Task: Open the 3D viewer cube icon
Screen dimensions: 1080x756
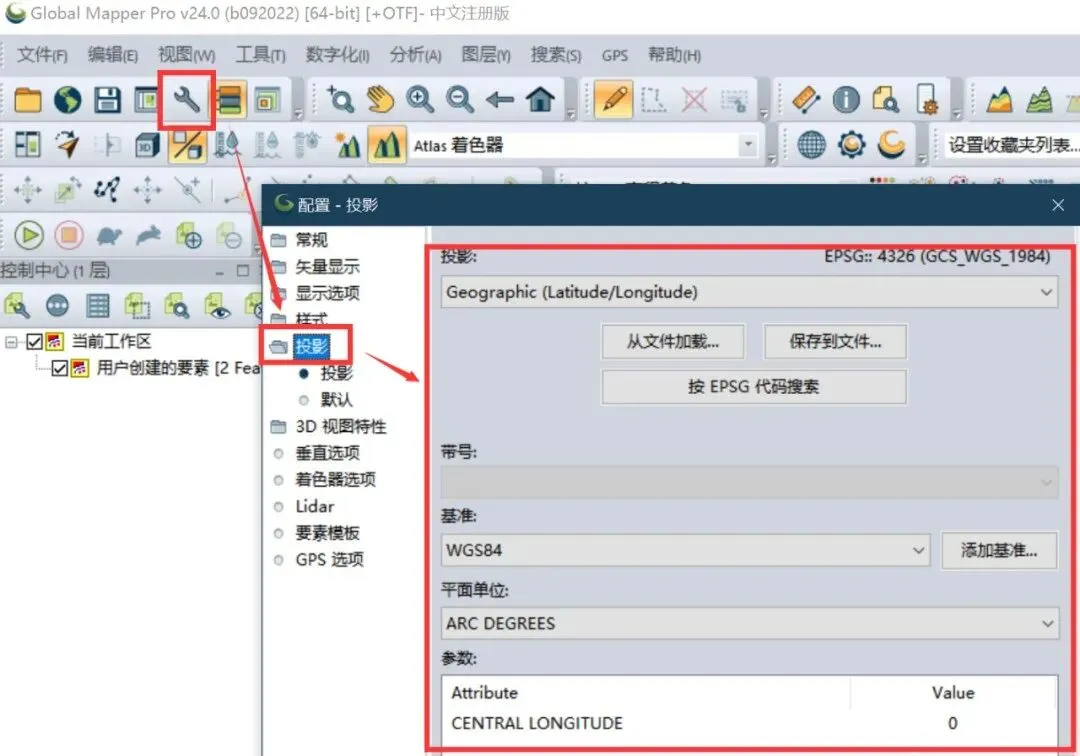Action: pyautogui.click(x=147, y=145)
